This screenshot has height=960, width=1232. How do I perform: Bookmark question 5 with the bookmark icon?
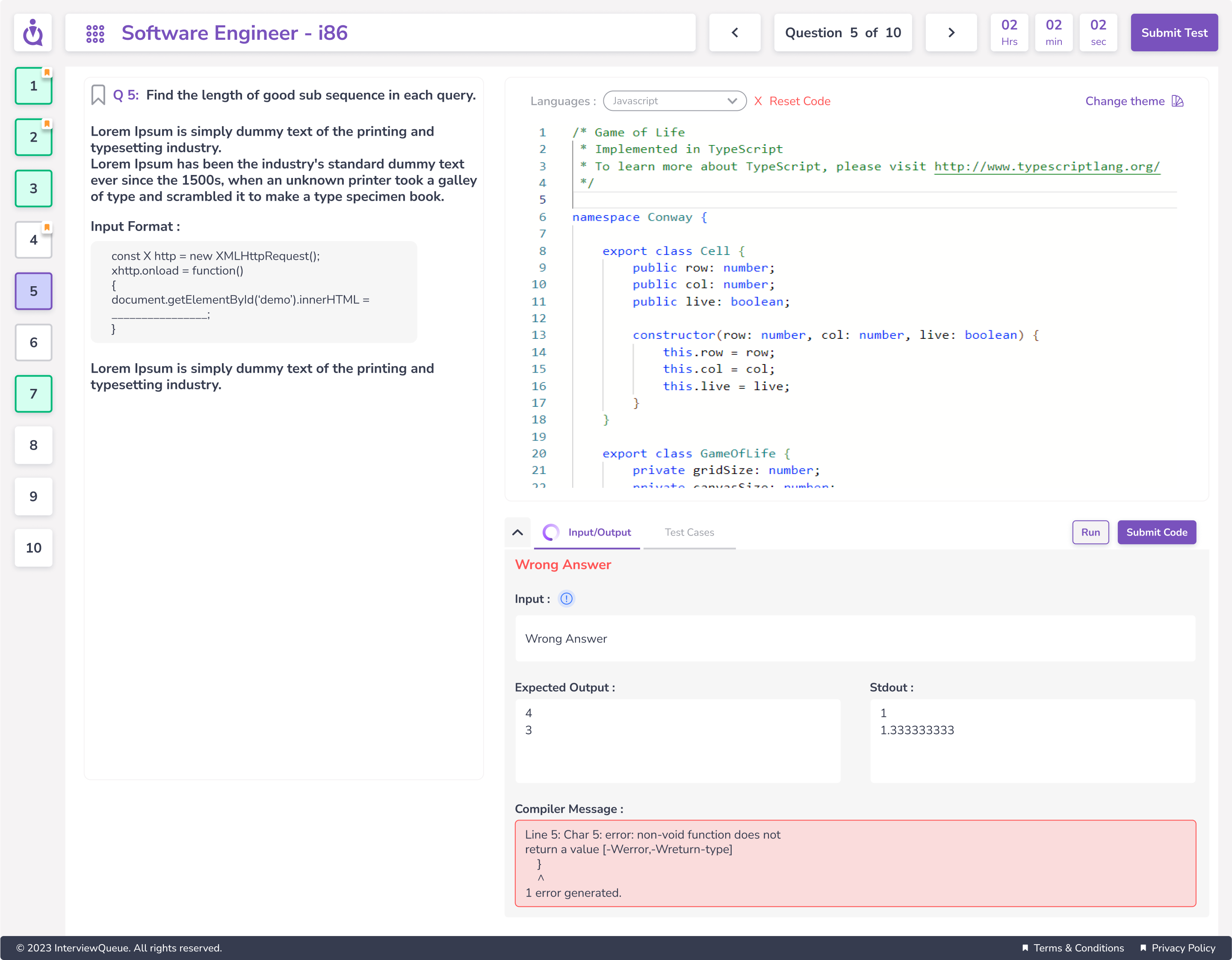[x=98, y=95]
